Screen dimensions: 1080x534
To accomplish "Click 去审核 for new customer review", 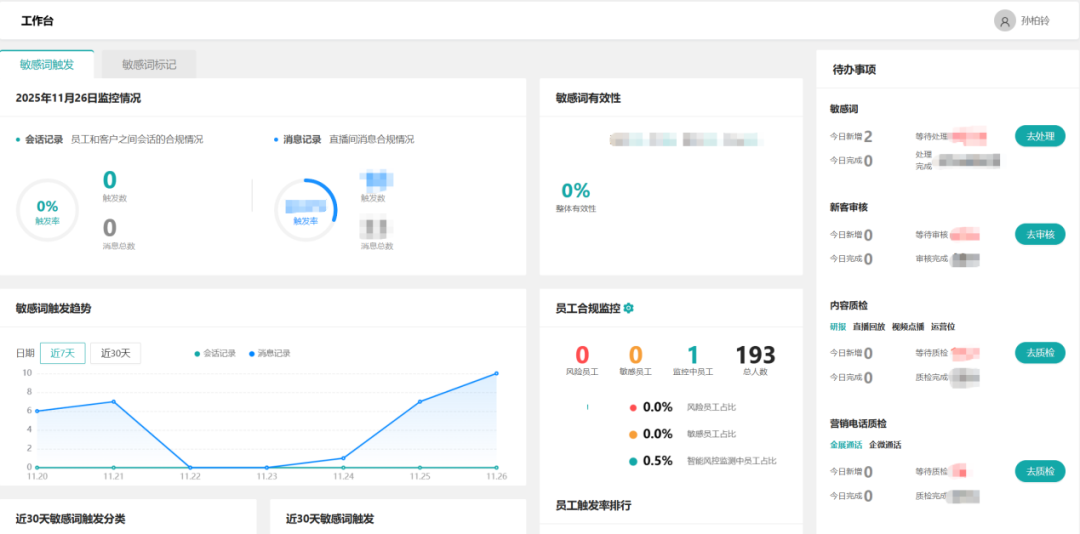I will [1040, 234].
